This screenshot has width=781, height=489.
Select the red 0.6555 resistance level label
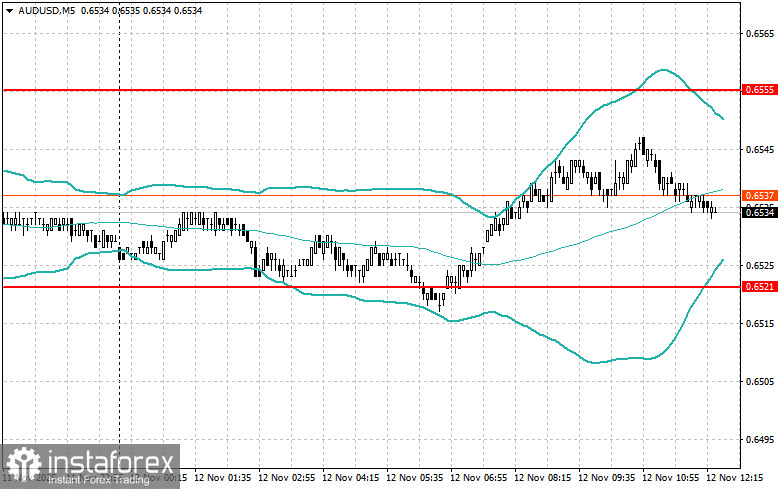759,90
